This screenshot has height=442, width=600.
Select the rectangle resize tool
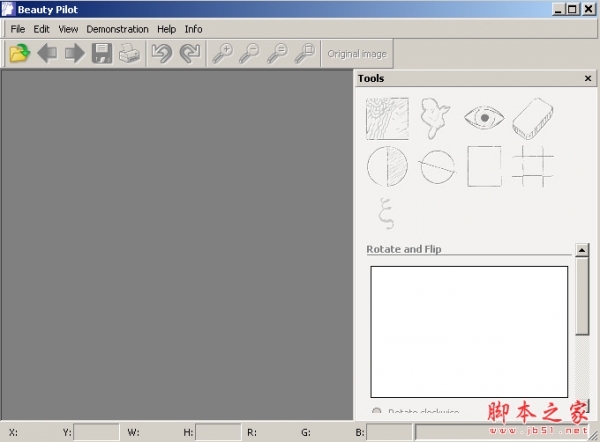coord(484,166)
